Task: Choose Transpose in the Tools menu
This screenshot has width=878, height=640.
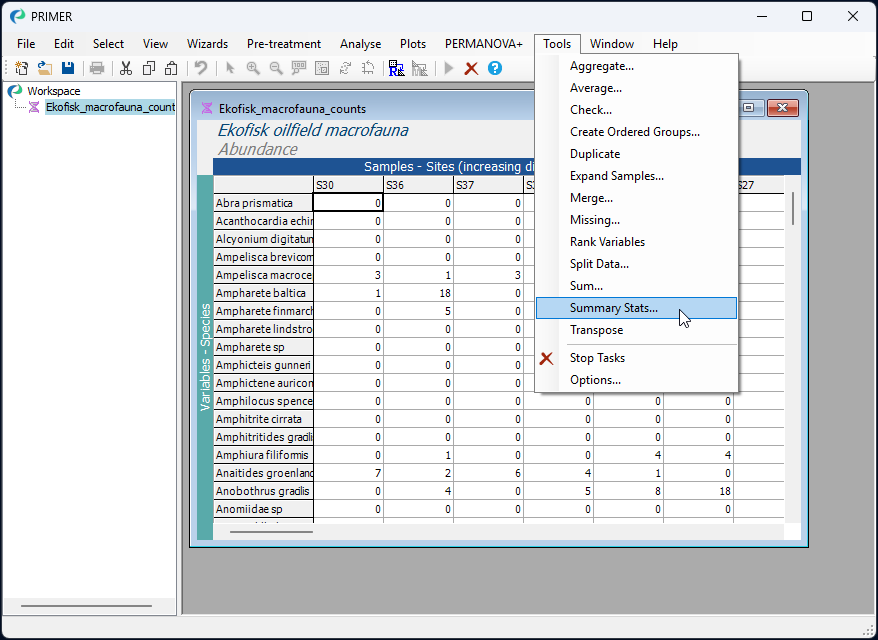Action: [596, 330]
